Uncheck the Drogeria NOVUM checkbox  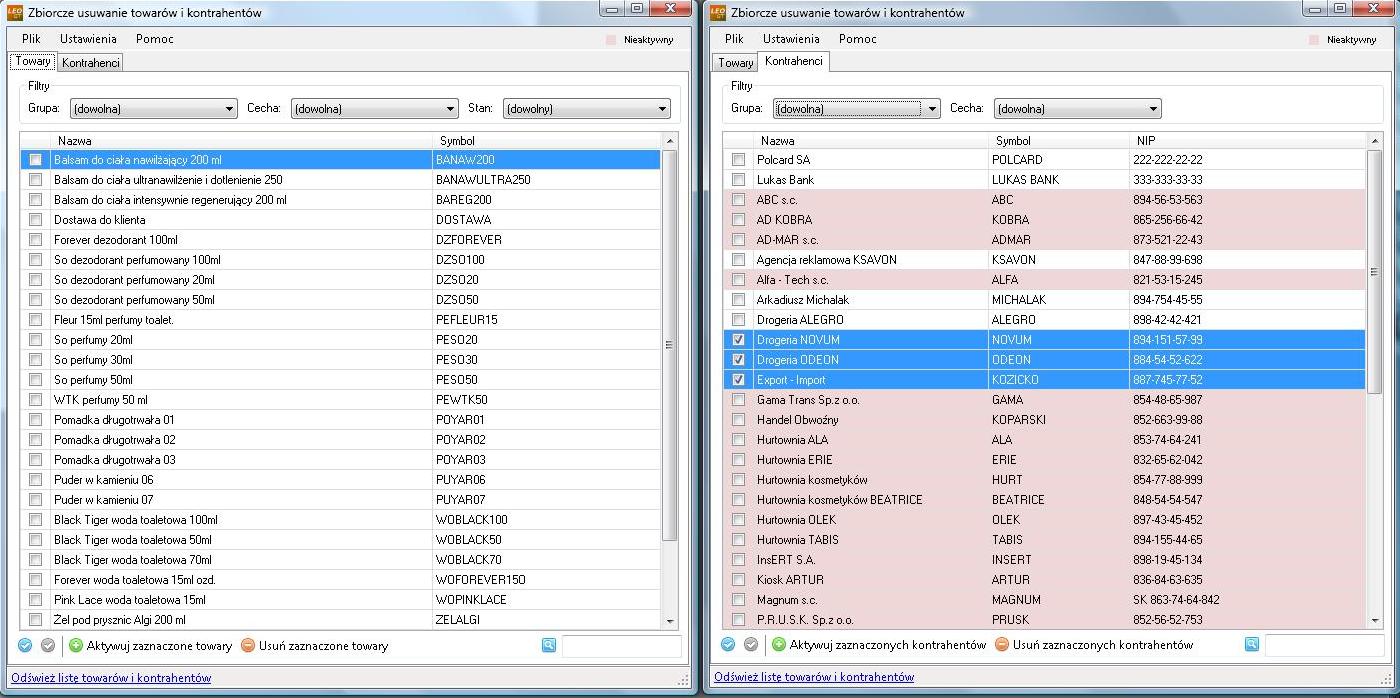click(x=739, y=340)
